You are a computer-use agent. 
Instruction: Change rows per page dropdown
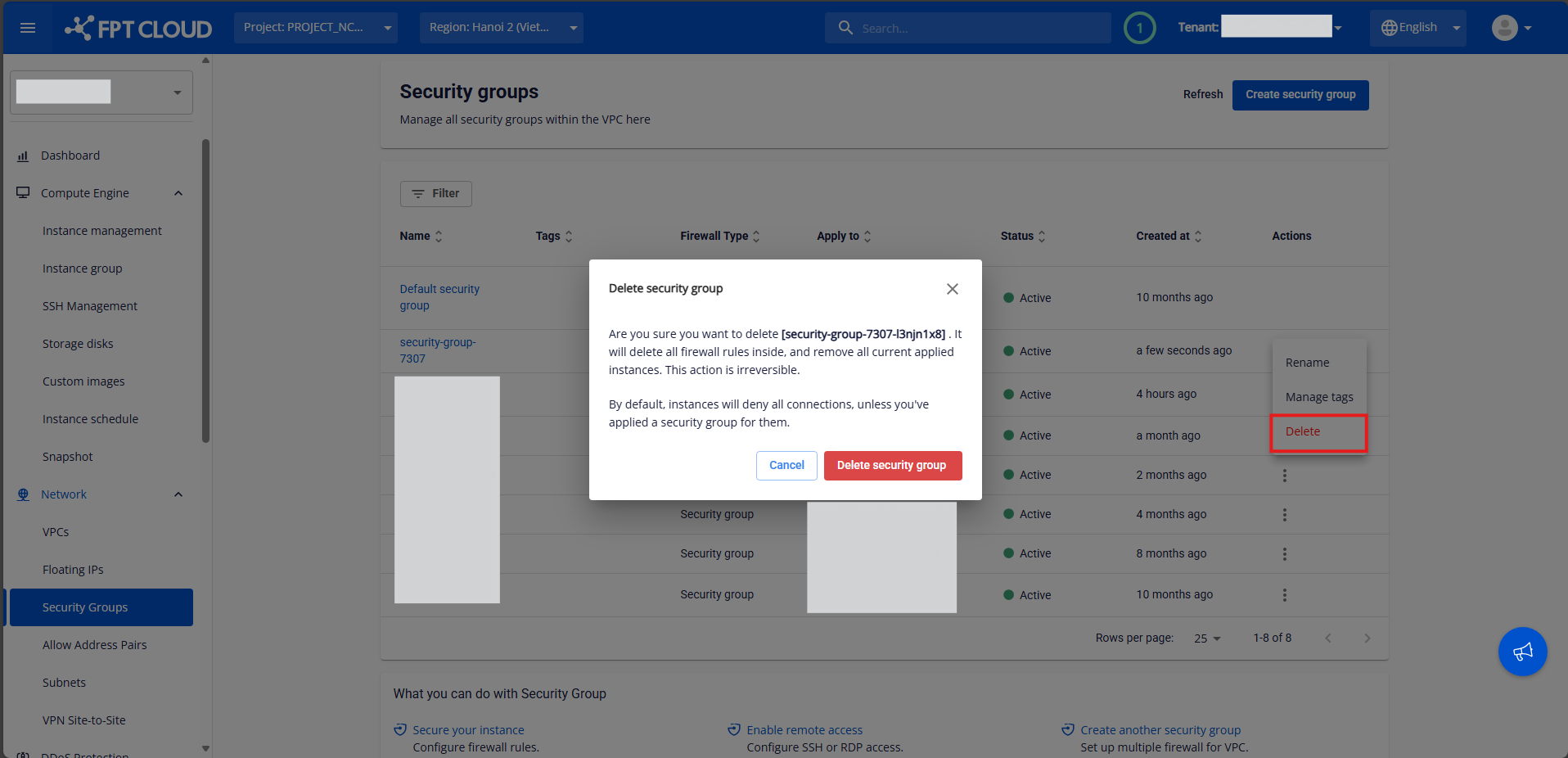click(1206, 638)
